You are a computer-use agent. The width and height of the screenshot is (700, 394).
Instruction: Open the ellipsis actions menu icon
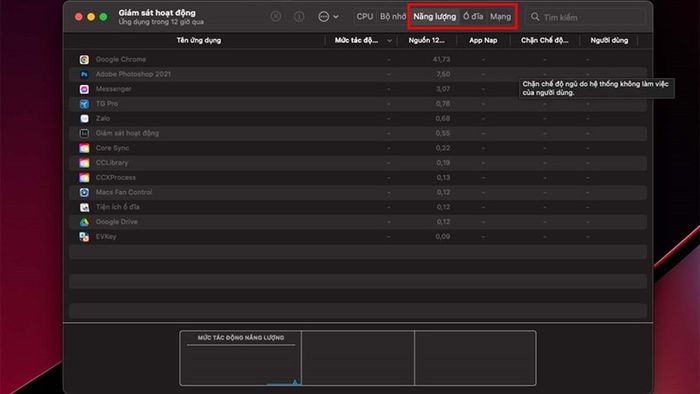[324, 17]
